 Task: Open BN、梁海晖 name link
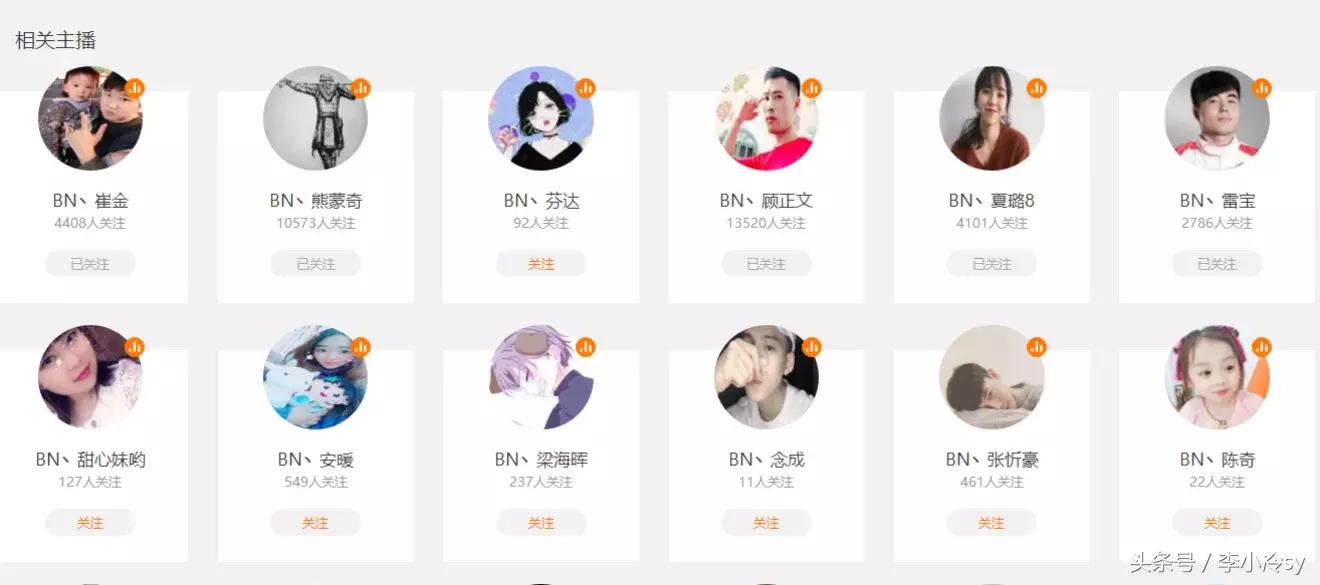(541, 460)
